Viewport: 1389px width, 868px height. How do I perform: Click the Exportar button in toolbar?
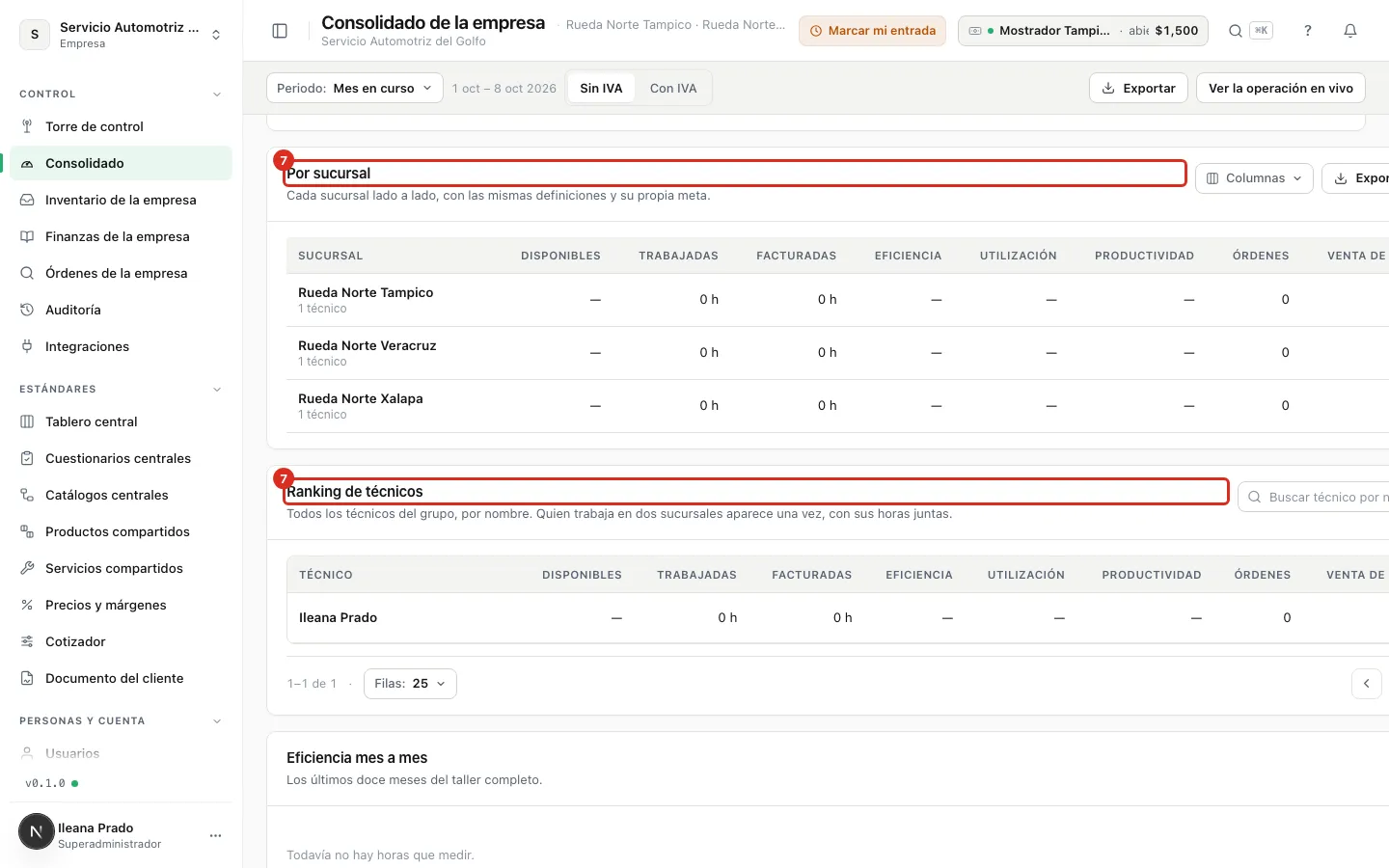tap(1138, 88)
